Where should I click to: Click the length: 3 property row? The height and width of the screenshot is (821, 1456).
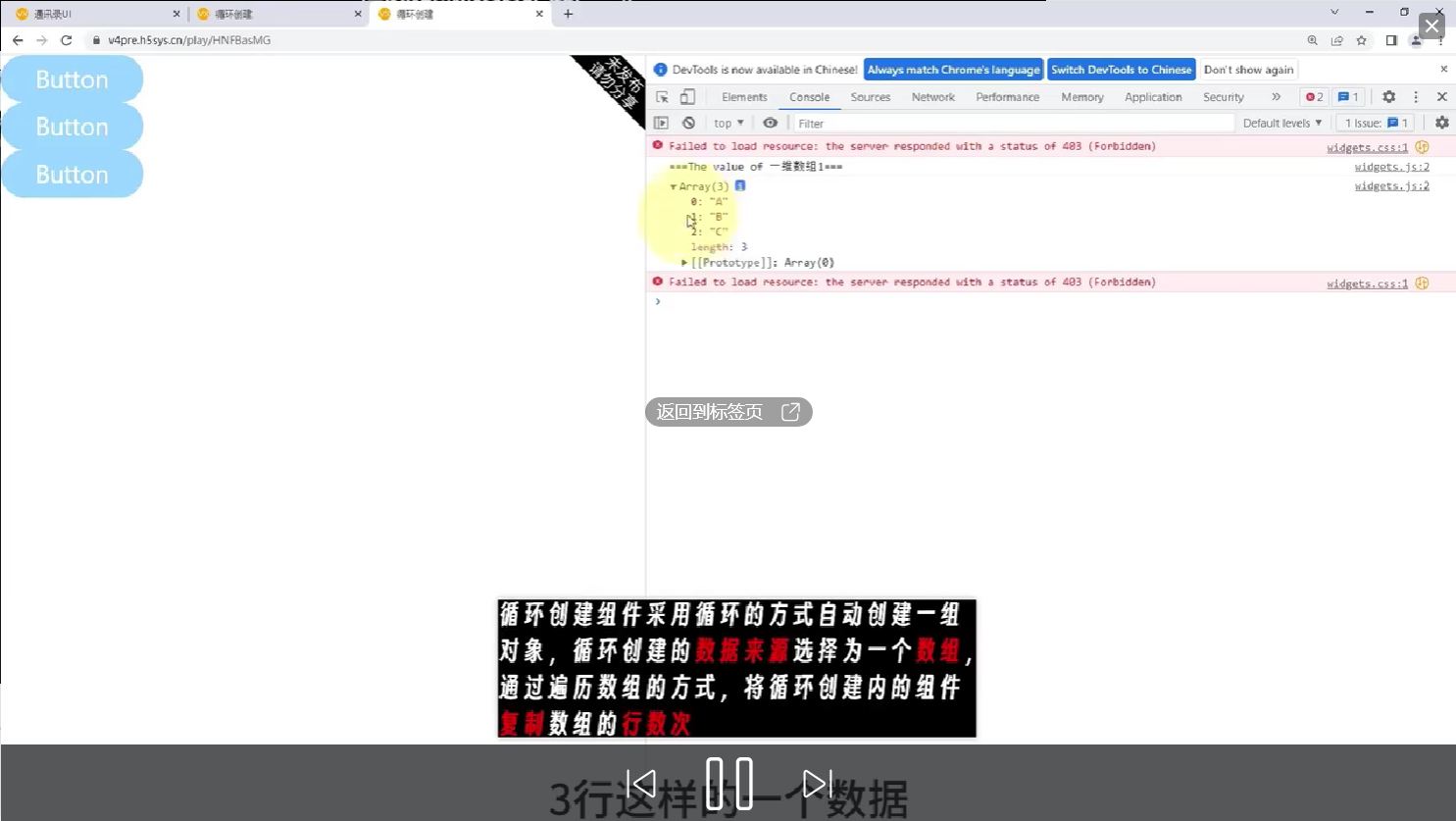(x=719, y=247)
